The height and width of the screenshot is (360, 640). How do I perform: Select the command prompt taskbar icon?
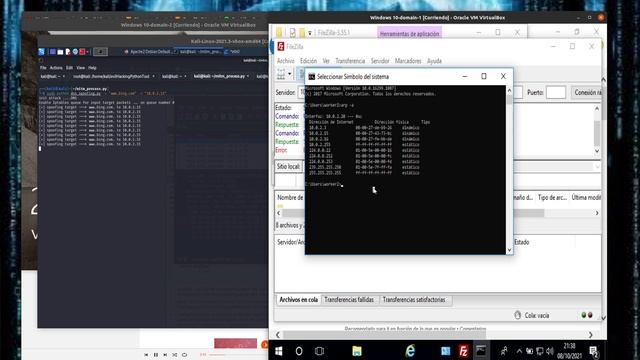[x=481, y=351]
